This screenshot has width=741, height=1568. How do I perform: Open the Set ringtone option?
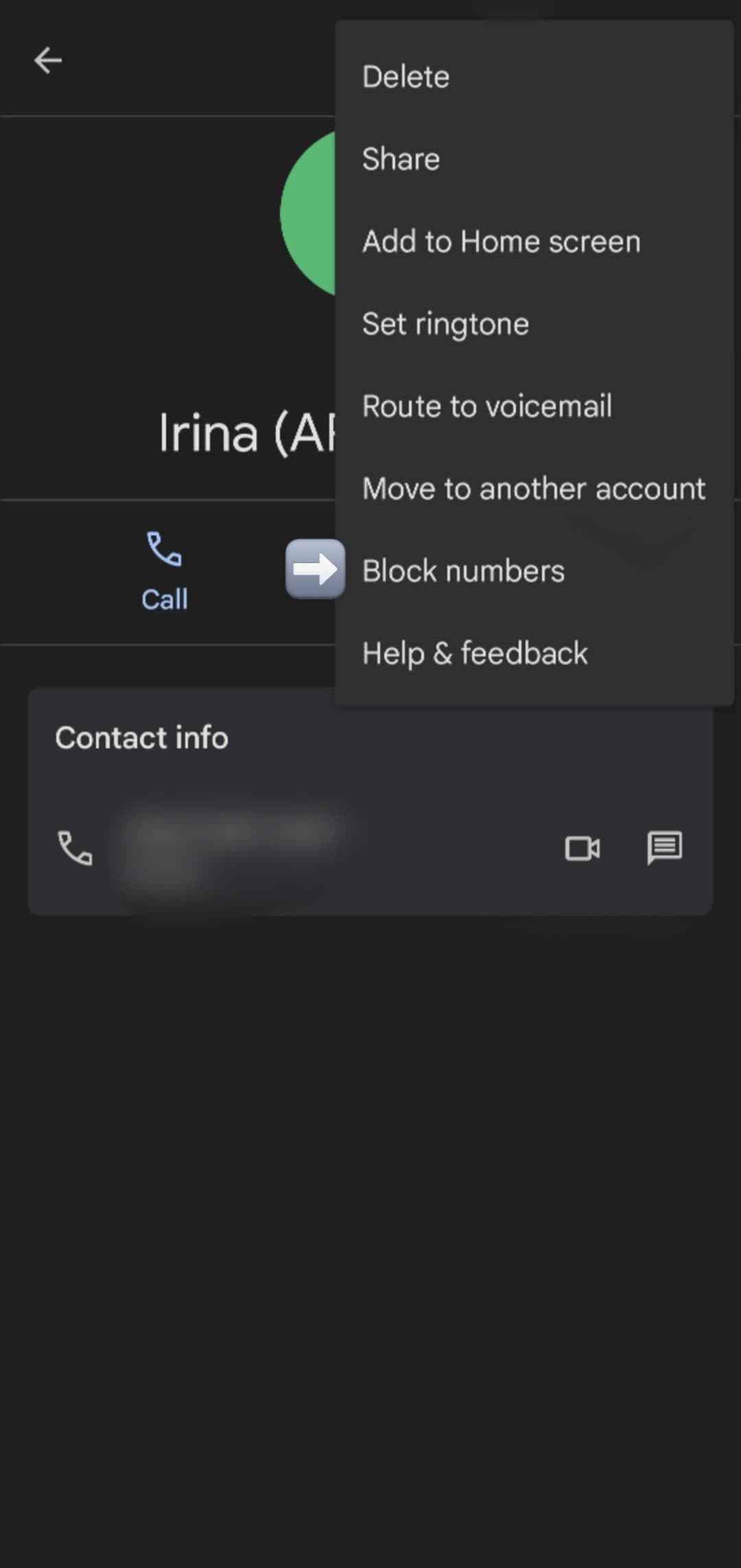(x=445, y=324)
